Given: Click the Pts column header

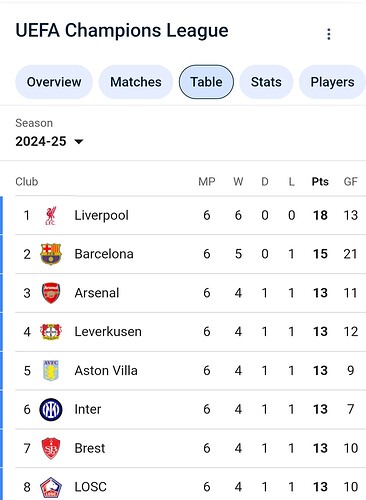Looking at the screenshot, I should coord(320,182).
